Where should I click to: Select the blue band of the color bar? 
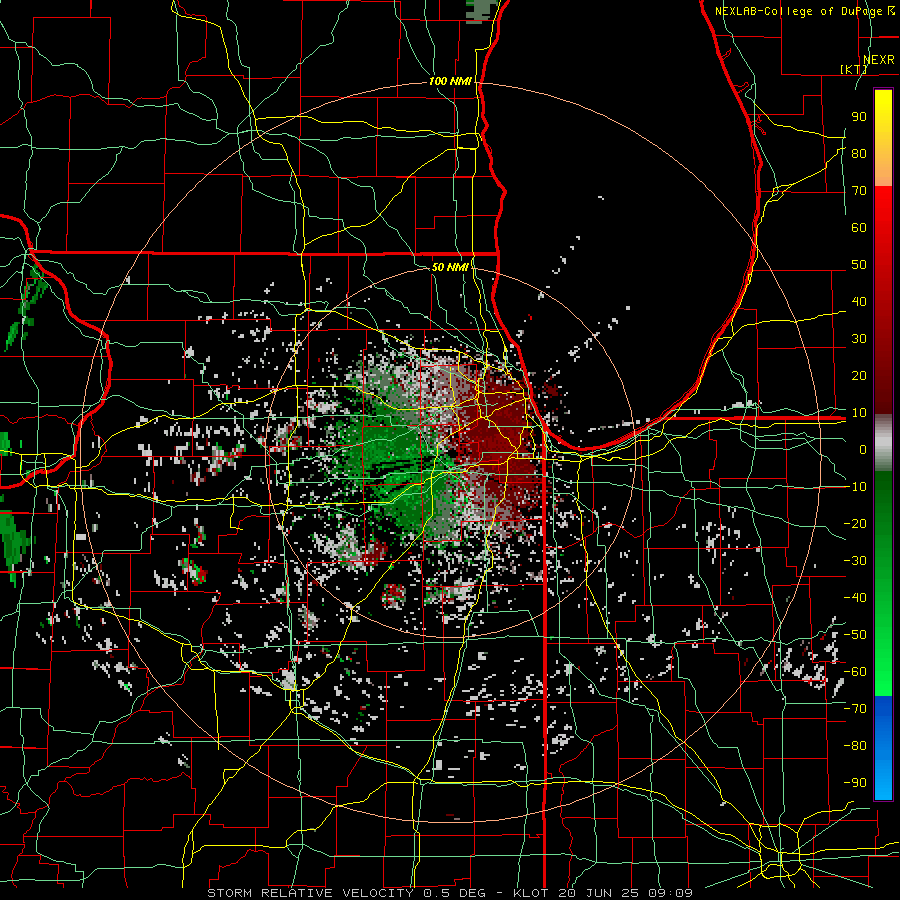883,747
